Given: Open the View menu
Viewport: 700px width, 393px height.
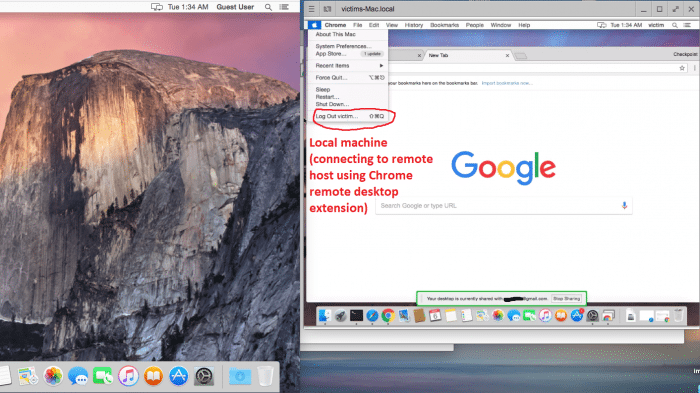Looking at the screenshot, I should coord(392,25).
